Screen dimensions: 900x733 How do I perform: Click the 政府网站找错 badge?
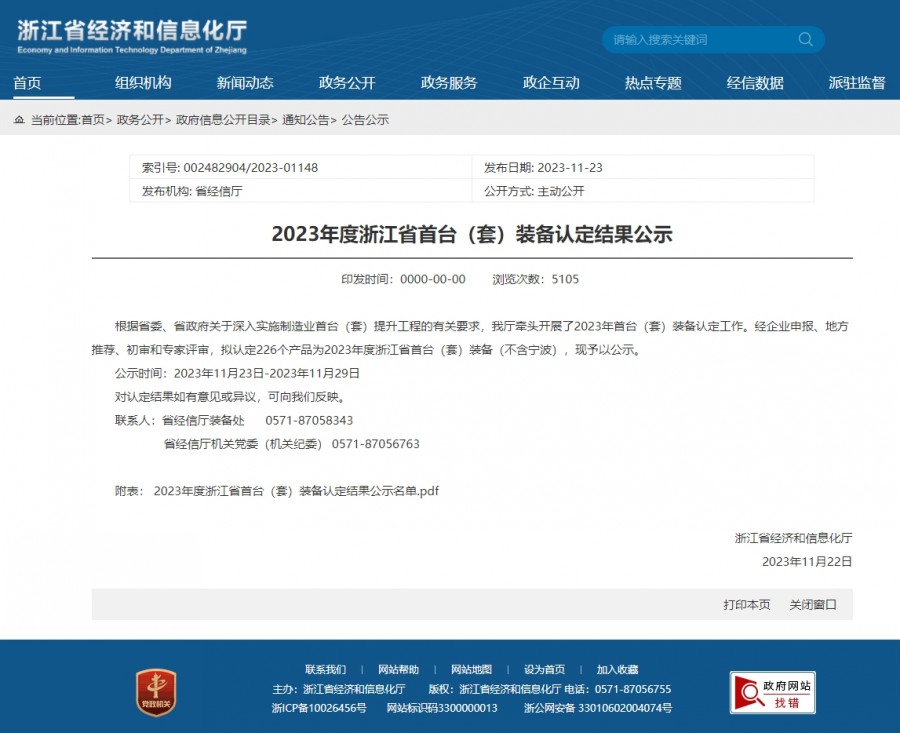coord(773,692)
